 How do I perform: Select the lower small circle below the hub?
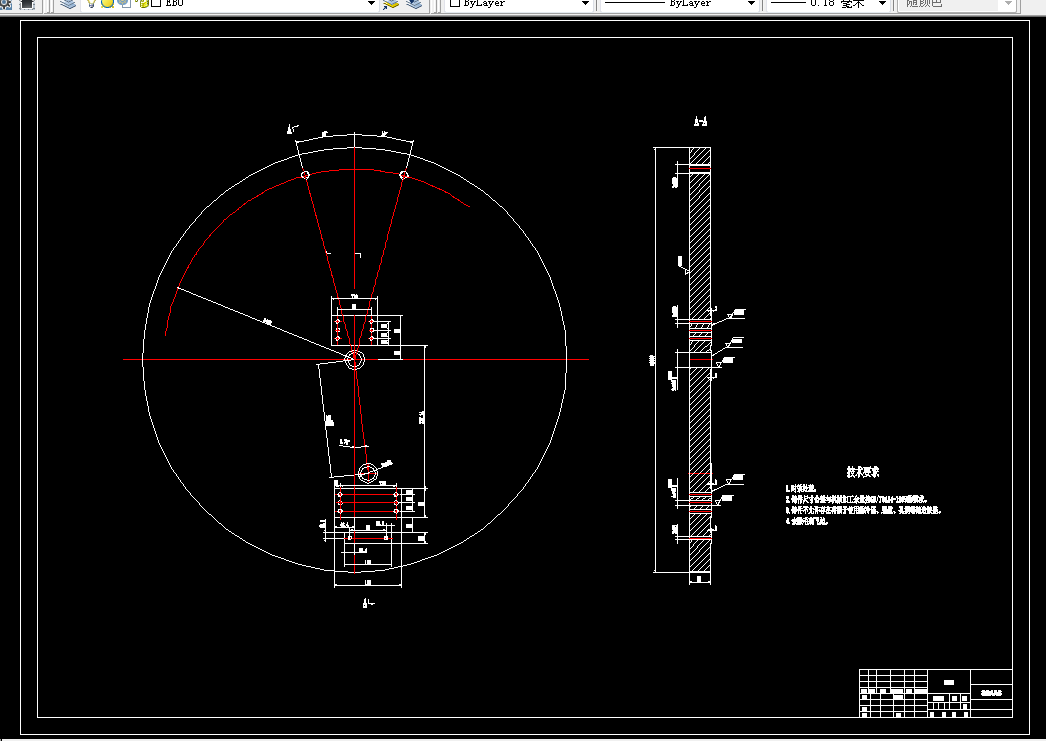(368, 473)
